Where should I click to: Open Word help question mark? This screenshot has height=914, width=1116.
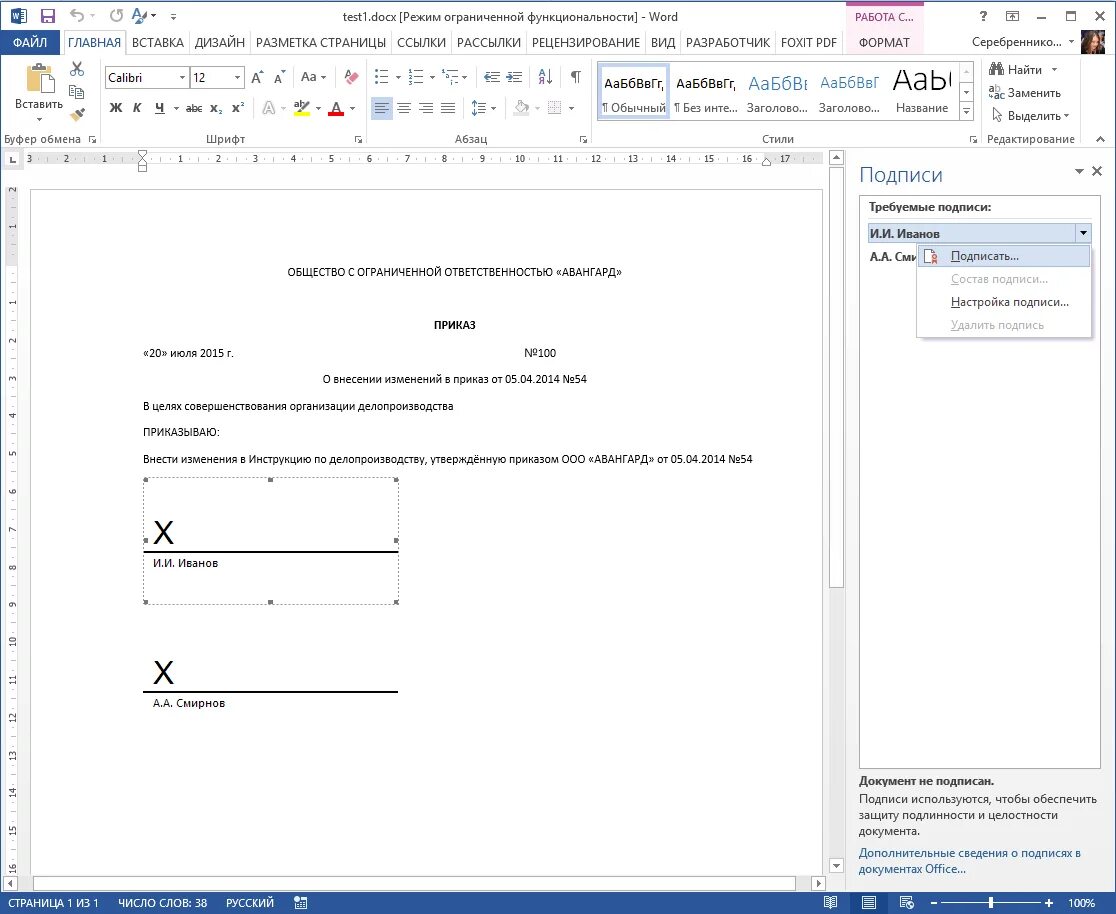(x=984, y=16)
